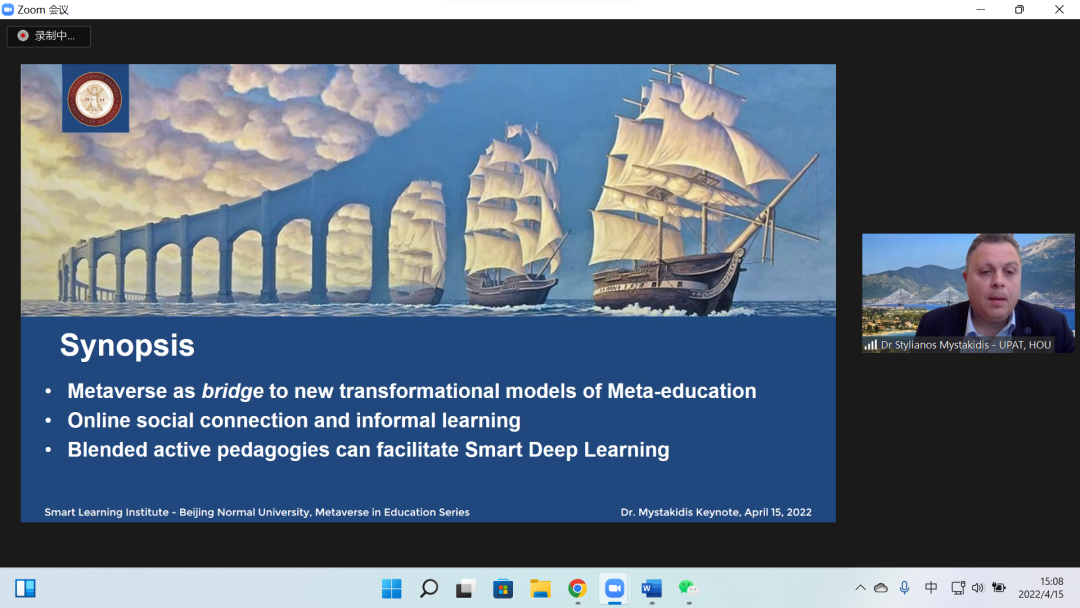Viewport: 1080px width, 608px height.
Task: Open Task View in taskbar
Action: coord(465,588)
